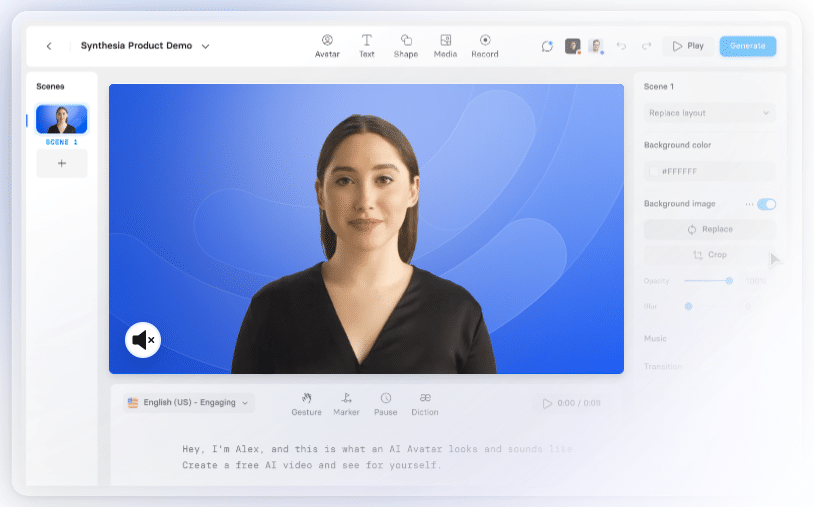This screenshot has height=507, width=814.
Task: Open the Media tool
Action: (x=445, y=46)
